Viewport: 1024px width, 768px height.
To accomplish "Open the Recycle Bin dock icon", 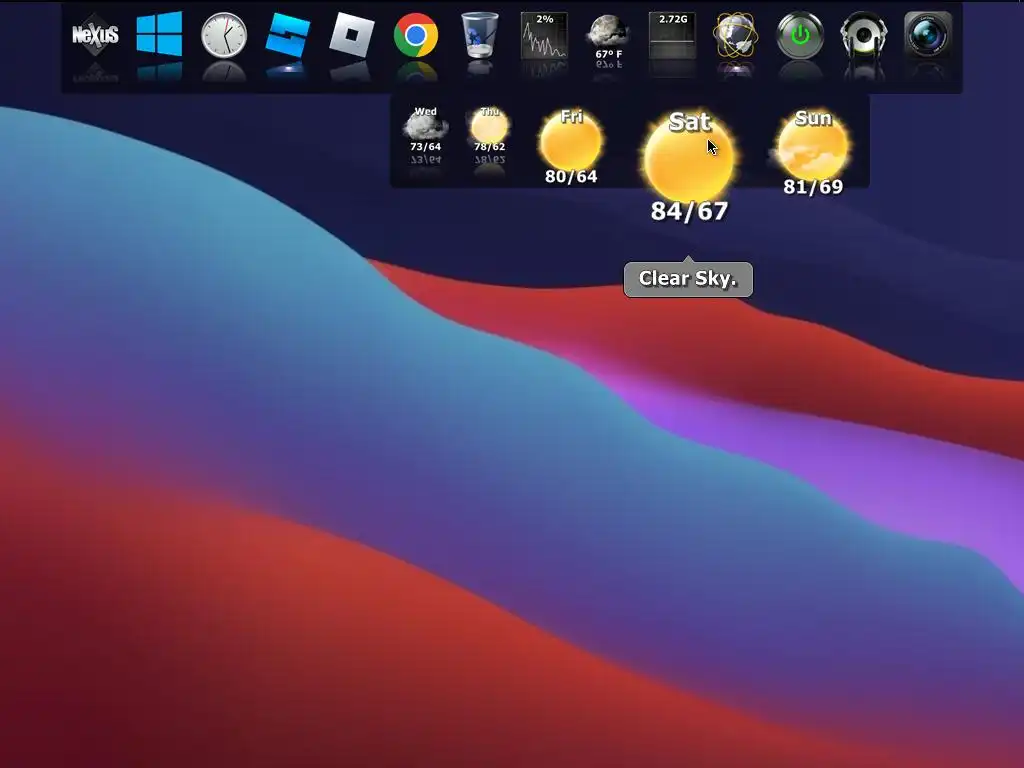I will (x=480, y=35).
